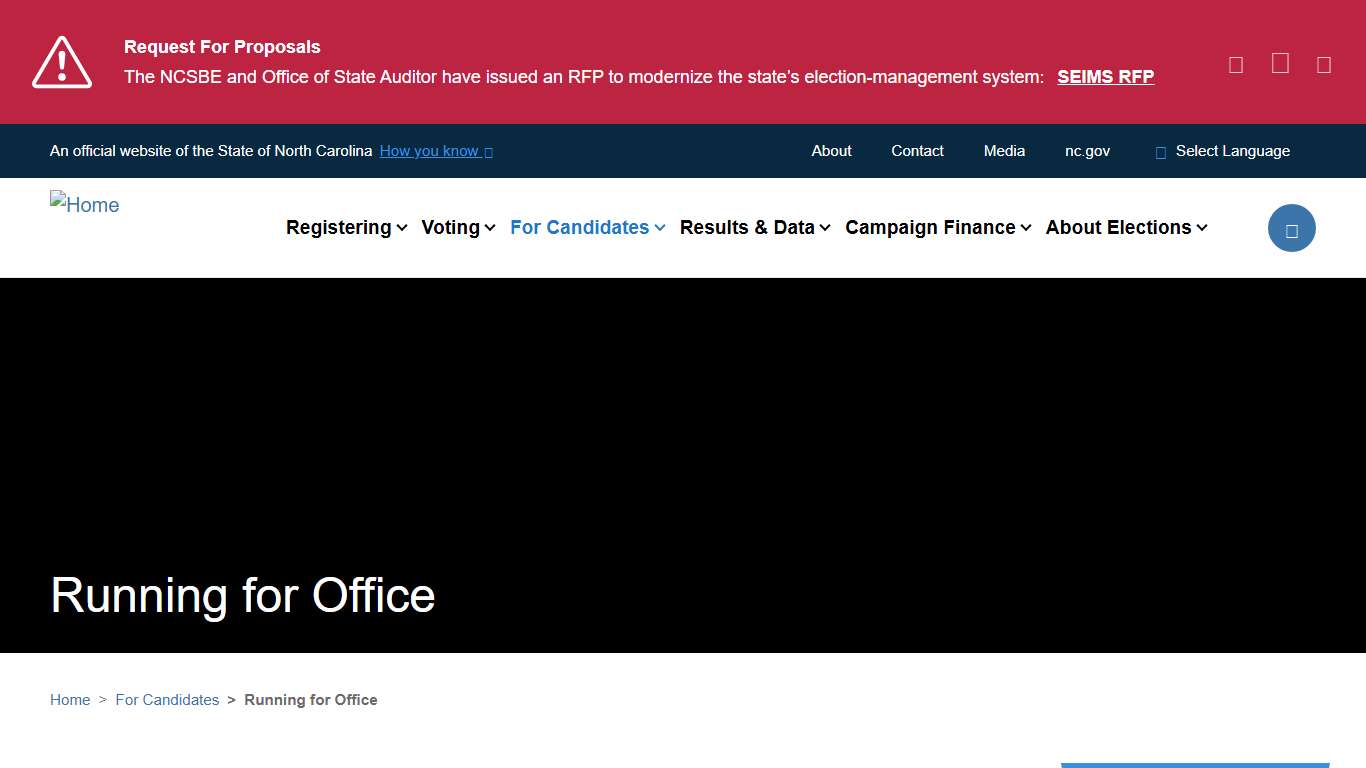
Task: Click the middle social media icon in banner
Action: click(1279, 63)
